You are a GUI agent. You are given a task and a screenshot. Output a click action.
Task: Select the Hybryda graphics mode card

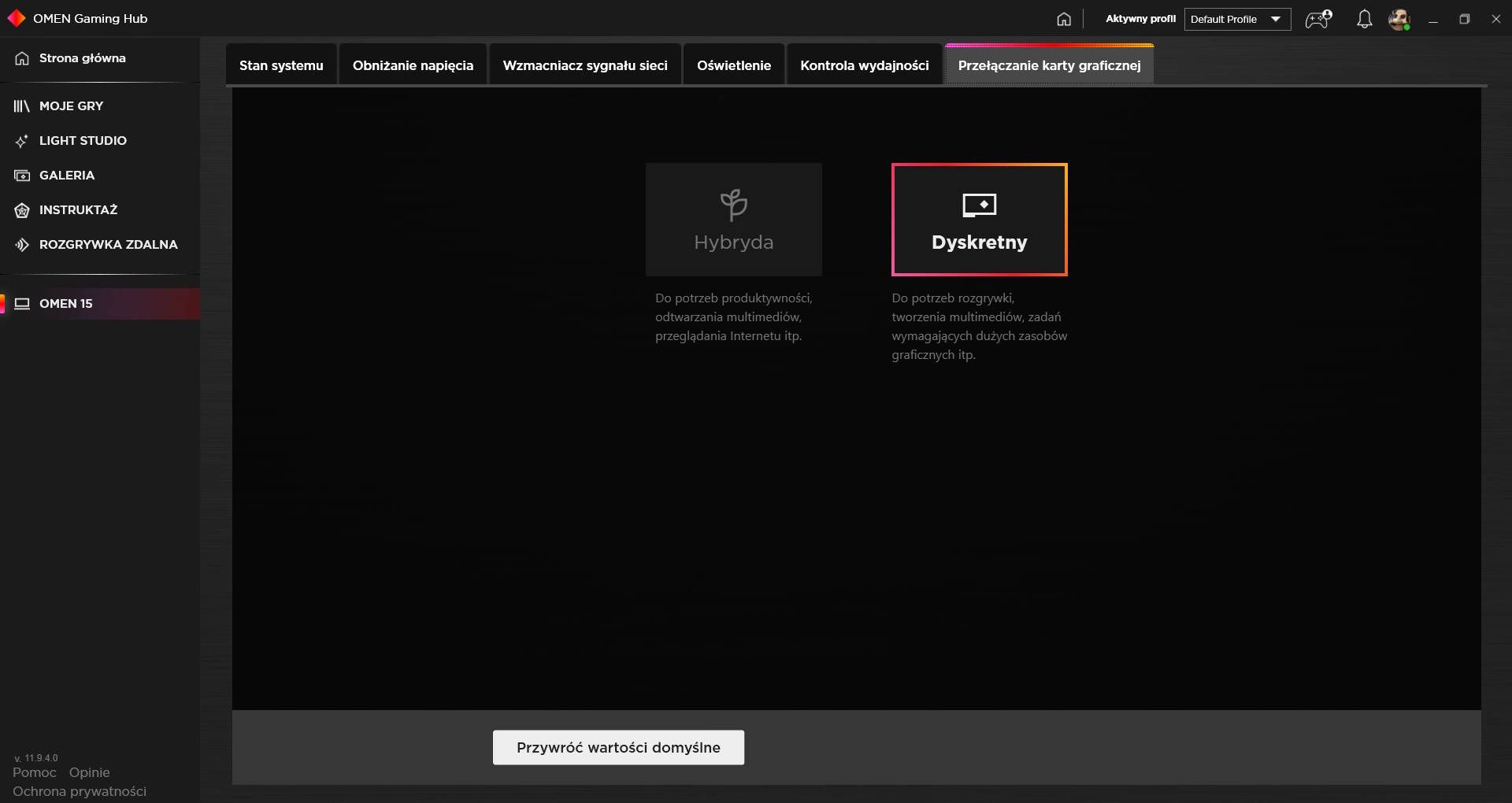[734, 220]
